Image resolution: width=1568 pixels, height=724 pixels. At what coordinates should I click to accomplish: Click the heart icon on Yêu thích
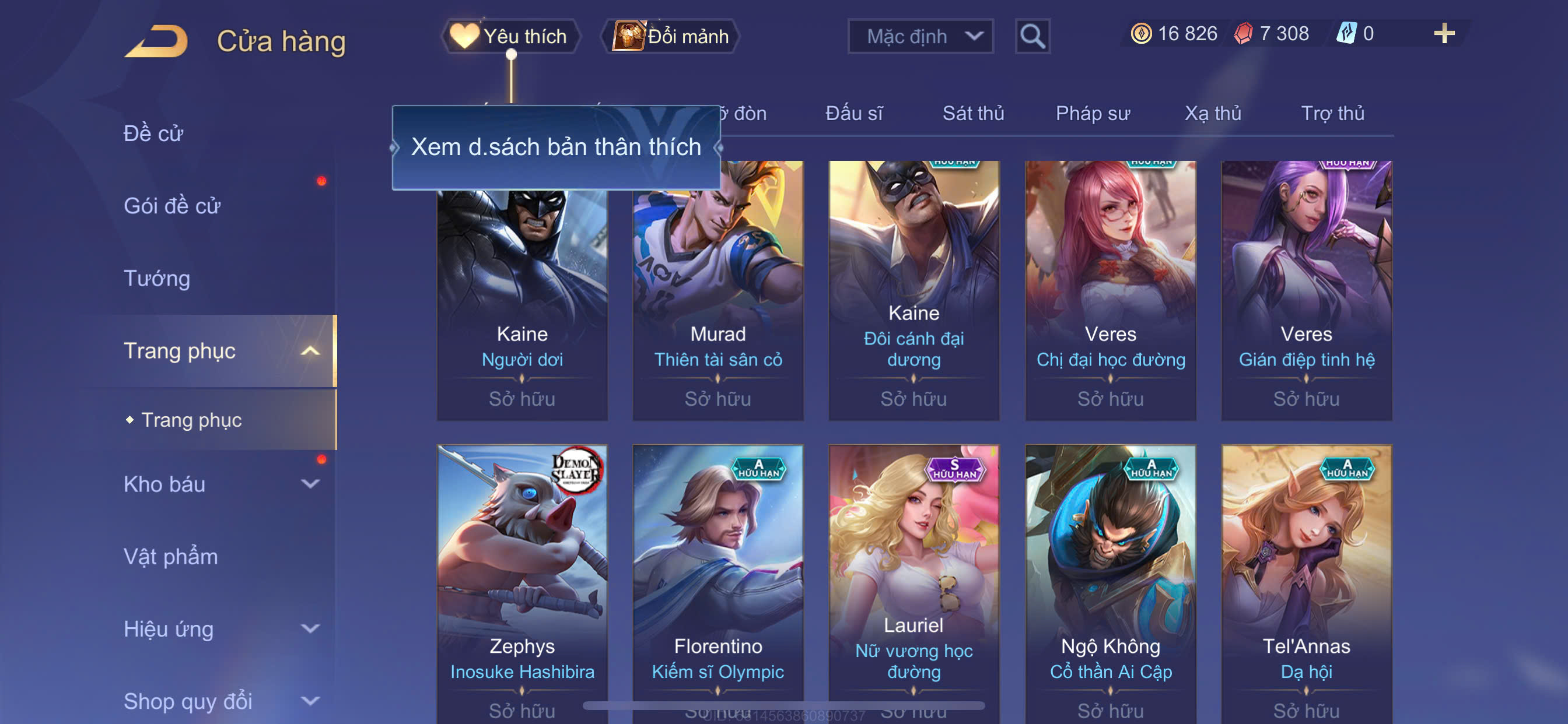pos(464,36)
